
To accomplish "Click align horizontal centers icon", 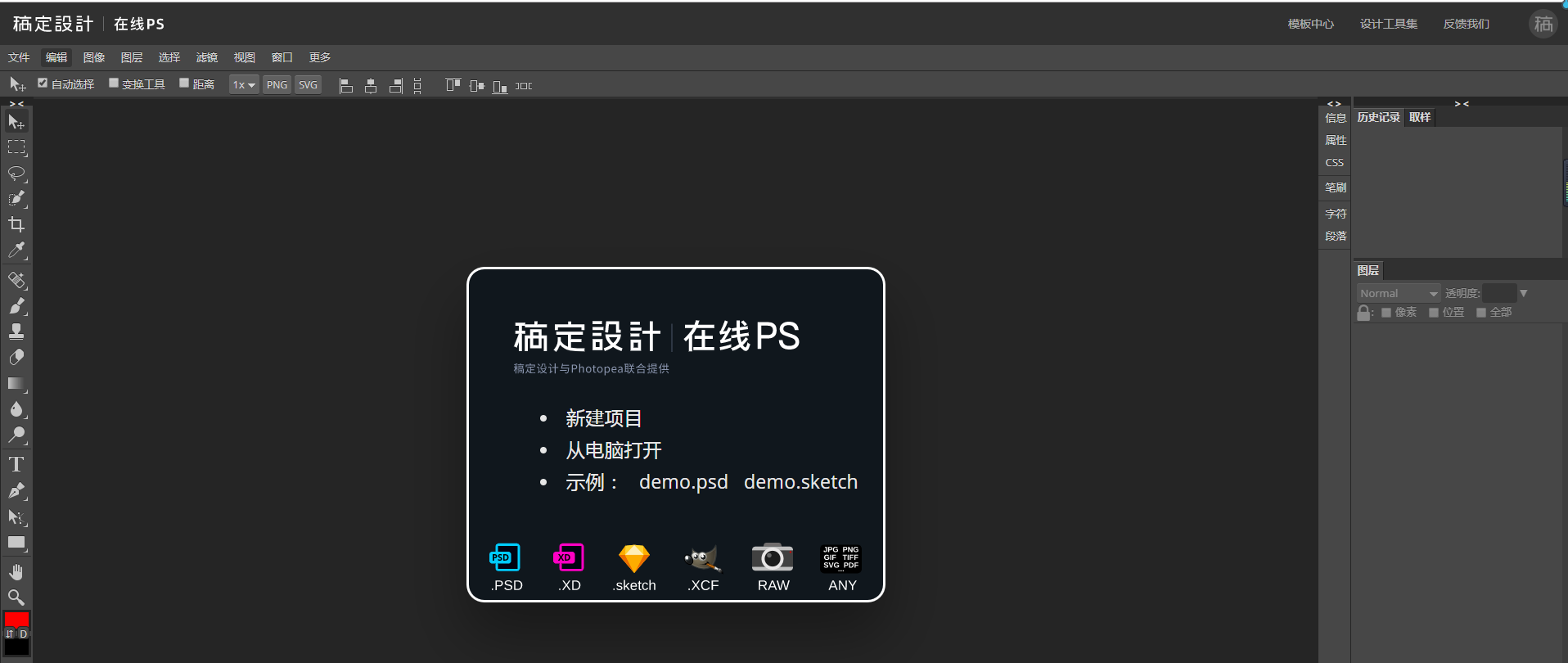I will tap(371, 85).
